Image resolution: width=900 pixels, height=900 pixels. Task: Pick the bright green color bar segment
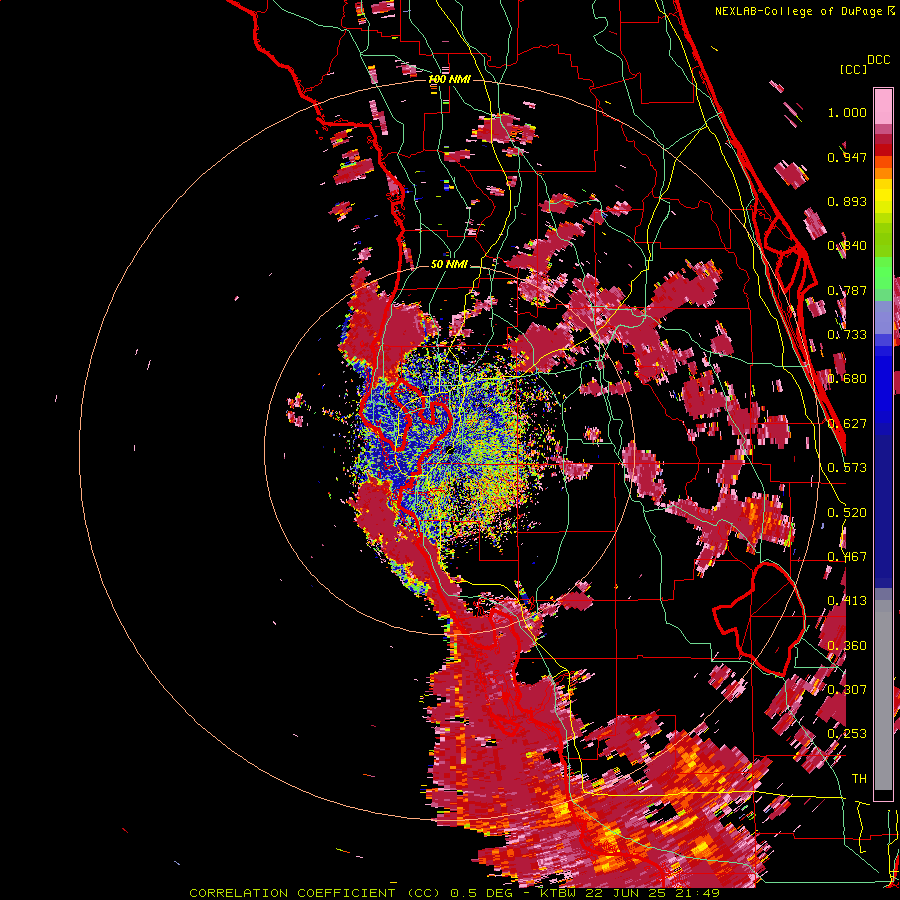pyautogui.click(x=883, y=273)
